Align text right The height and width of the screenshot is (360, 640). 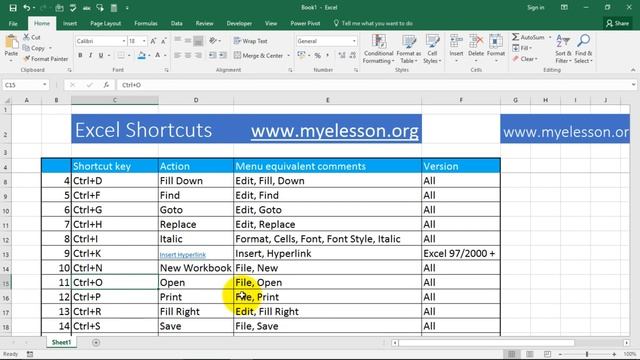(x=198, y=55)
